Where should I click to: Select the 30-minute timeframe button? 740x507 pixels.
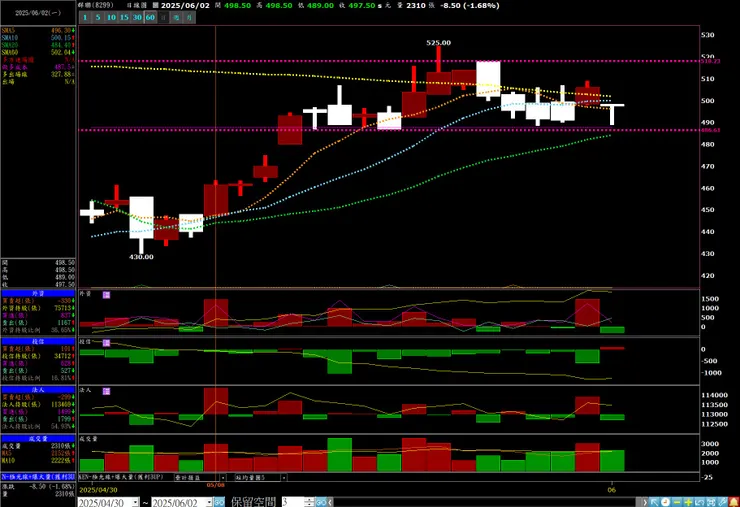137,17
